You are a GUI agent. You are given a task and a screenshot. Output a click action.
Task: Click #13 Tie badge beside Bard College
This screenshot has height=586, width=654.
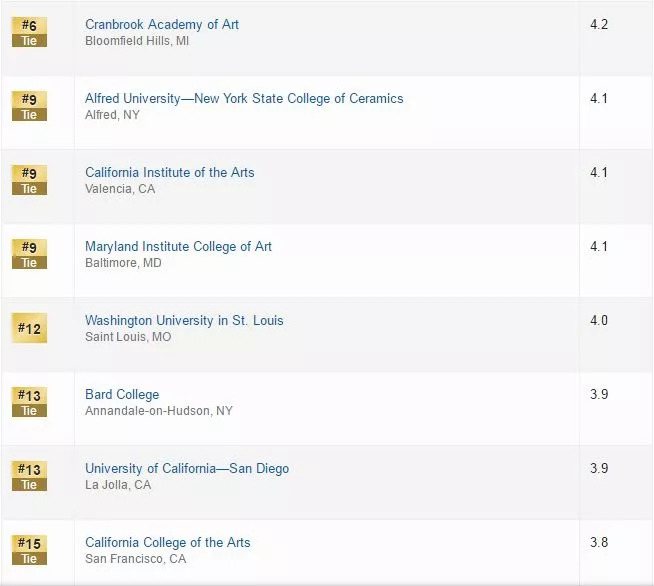29,402
